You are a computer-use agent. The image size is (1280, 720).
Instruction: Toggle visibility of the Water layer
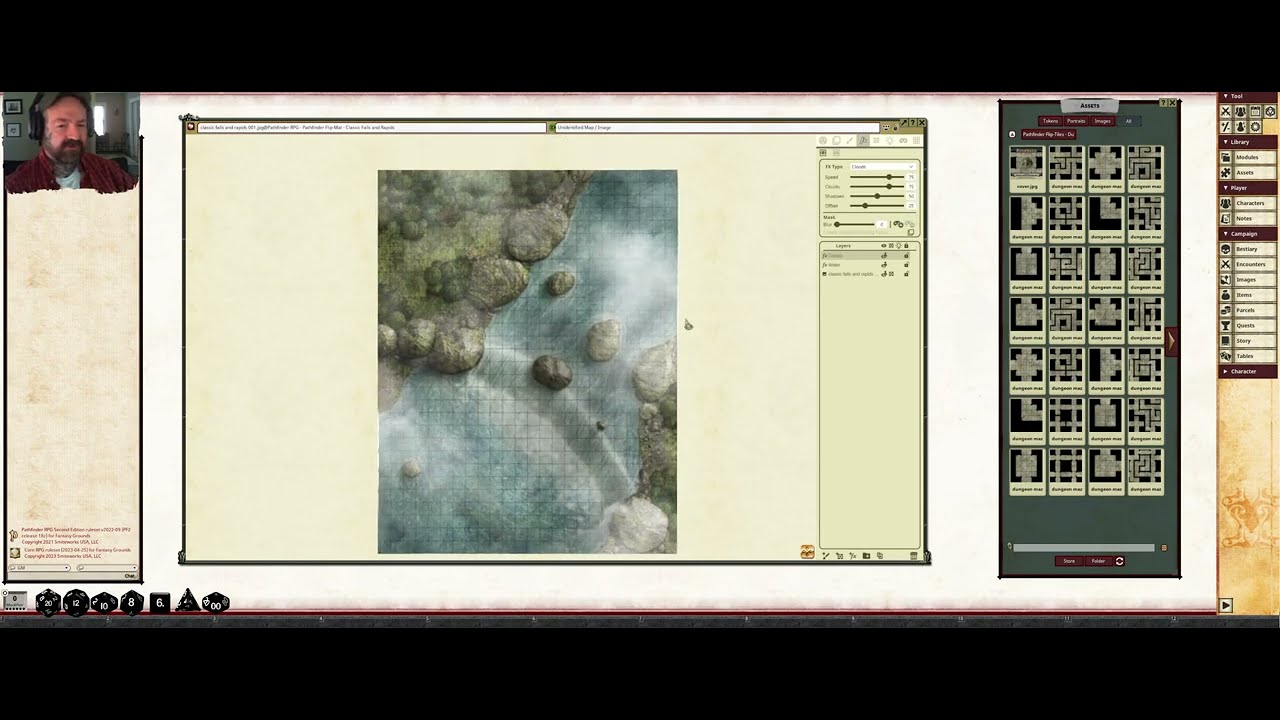tap(884, 264)
